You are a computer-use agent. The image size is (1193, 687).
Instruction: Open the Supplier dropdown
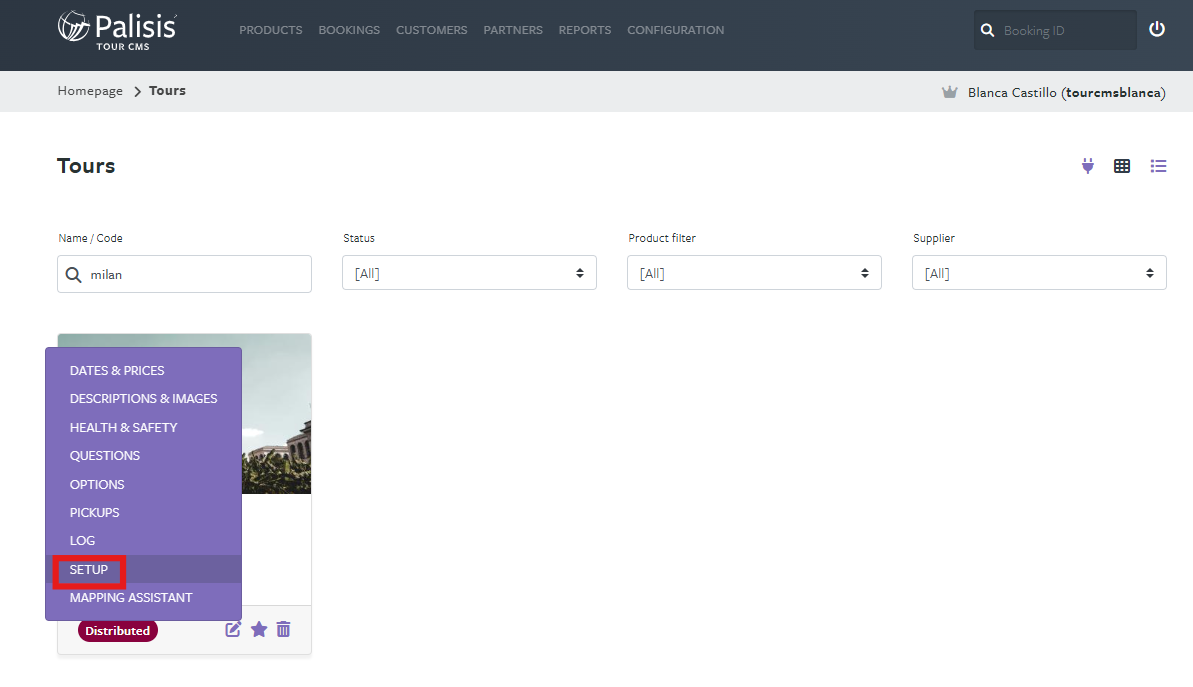[1039, 273]
